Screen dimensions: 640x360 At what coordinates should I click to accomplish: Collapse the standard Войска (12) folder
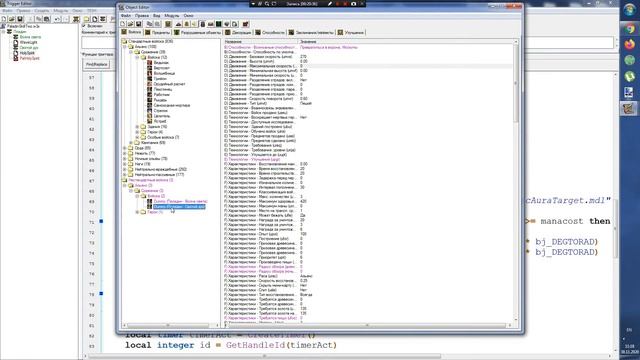pyautogui.click(x=137, y=58)
